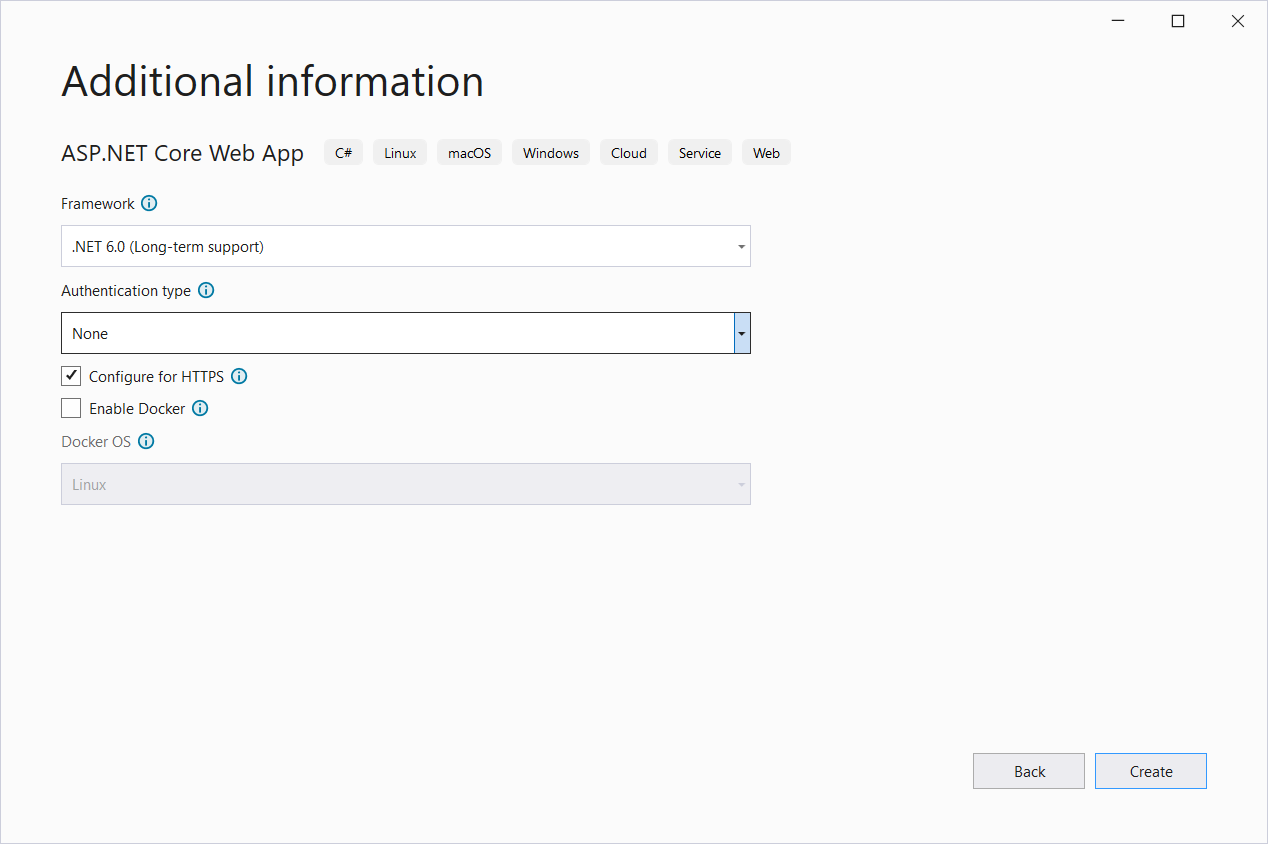This screenshot has width=1268, height=844.
Task: Select the Service tag
Action: (x=700, y=153)
